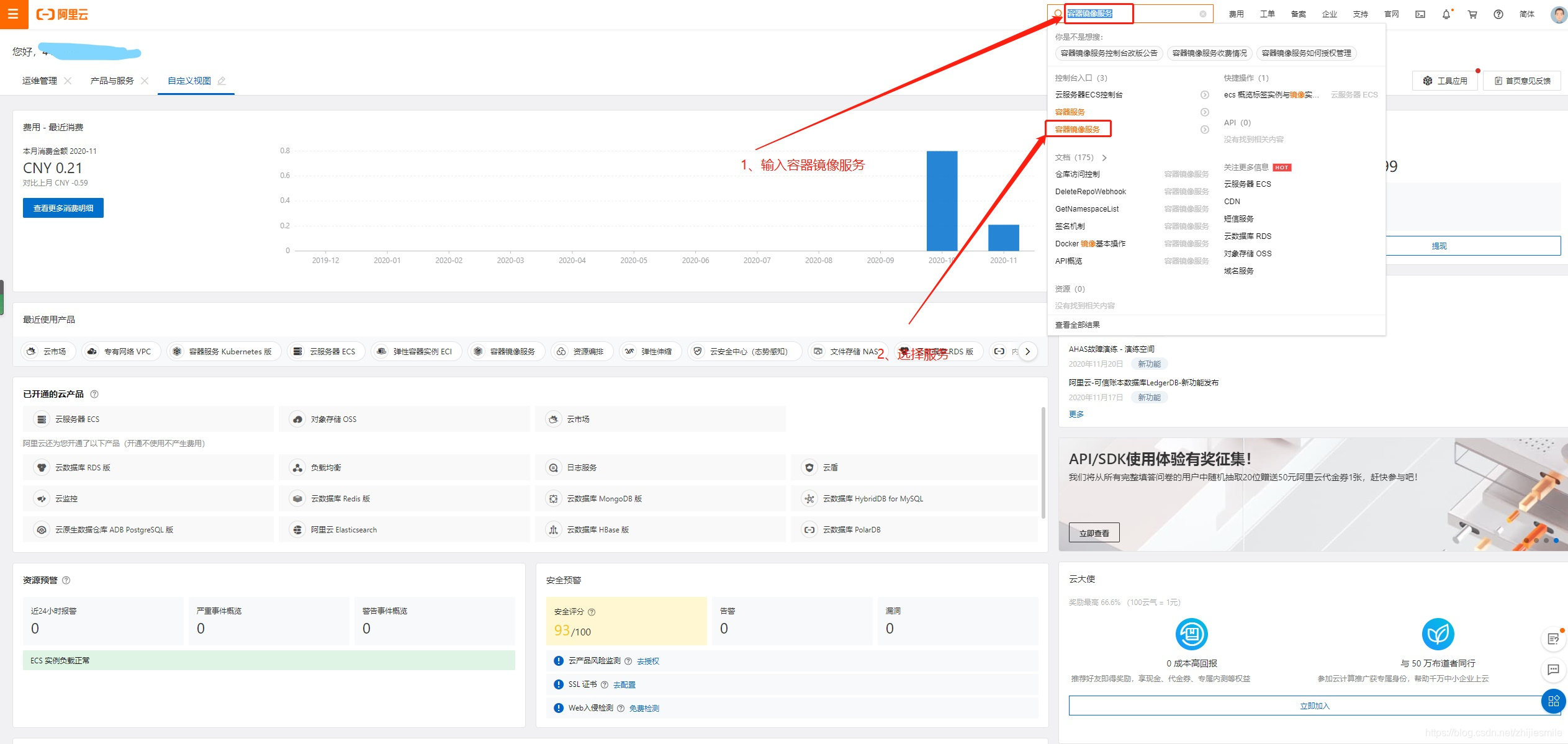Open 弹性伸缩 shortcut

[x=650, y=351]
